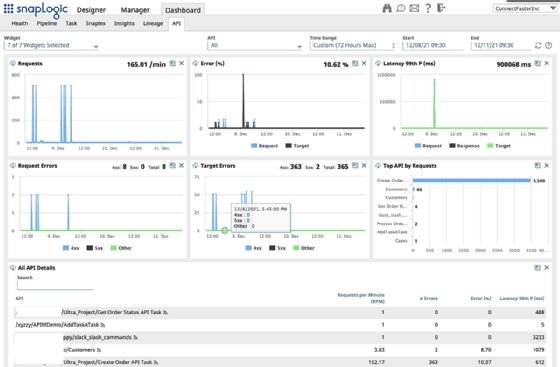Close the Latency 99th P widget

546,63
